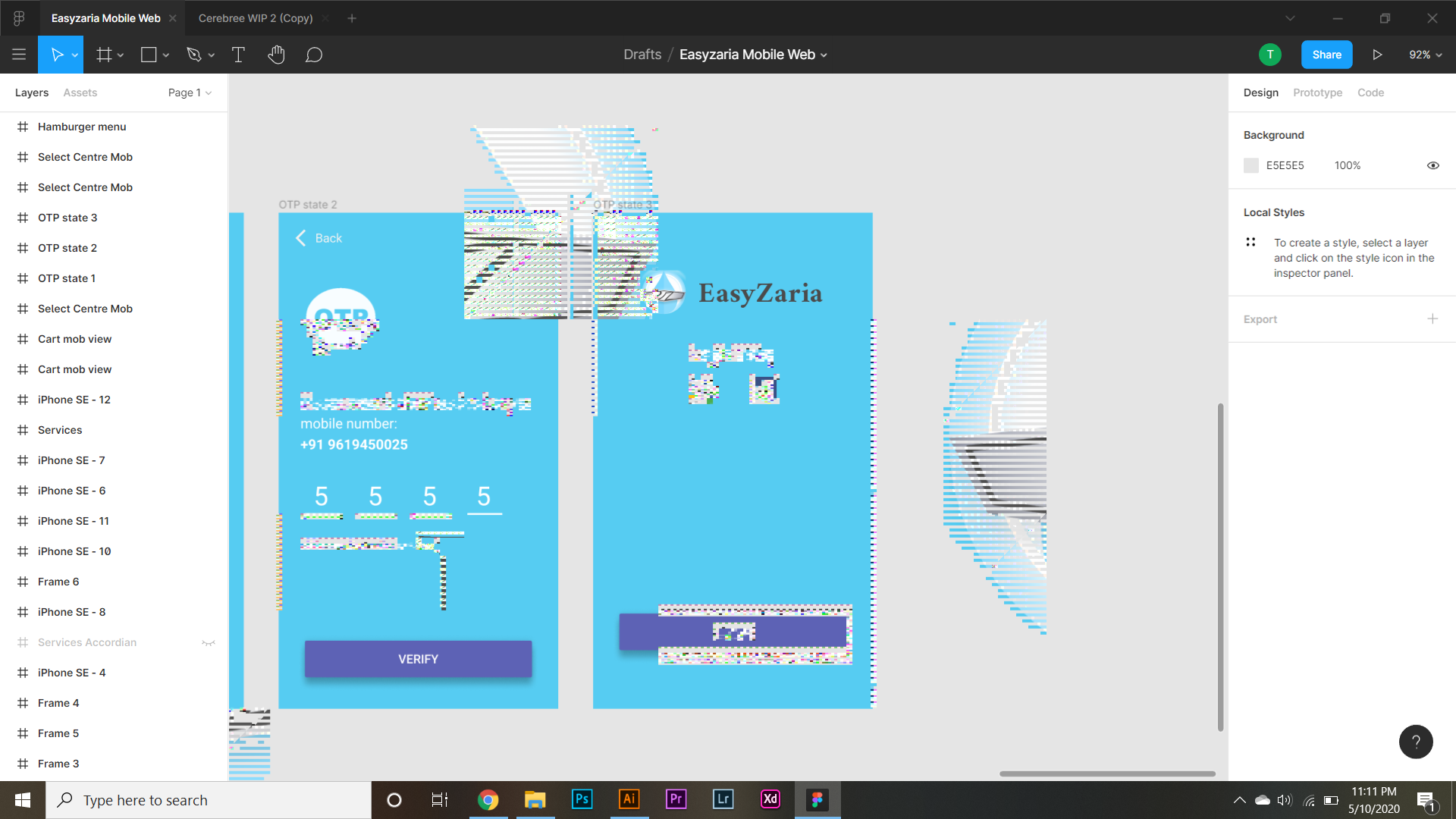Screen dimensions: 1456x819
Task: Select the Pen tool
Action: click(x=194, y=55)
